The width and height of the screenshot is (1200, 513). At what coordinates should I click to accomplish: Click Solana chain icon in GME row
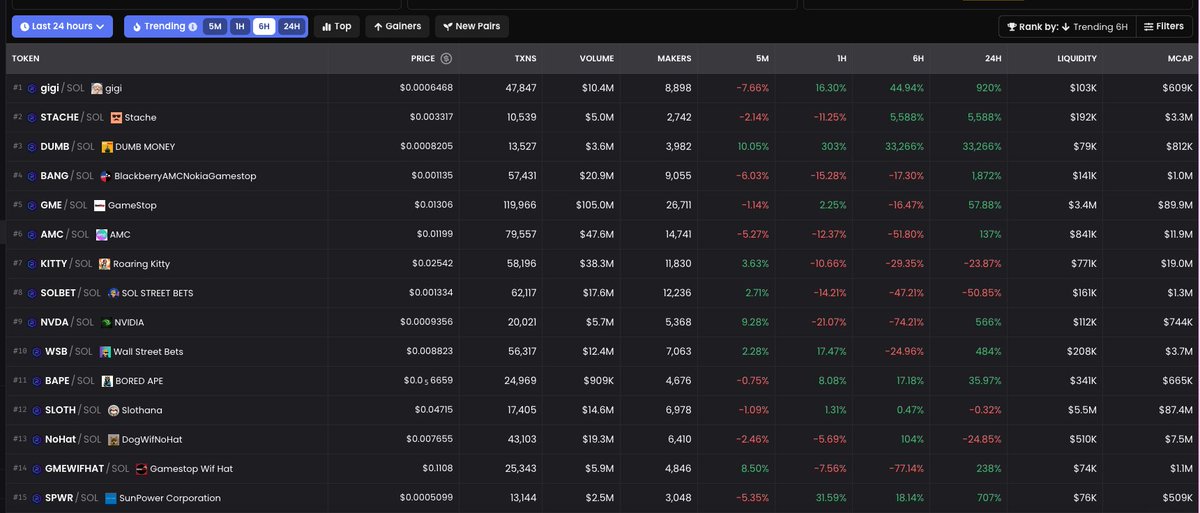32,205
